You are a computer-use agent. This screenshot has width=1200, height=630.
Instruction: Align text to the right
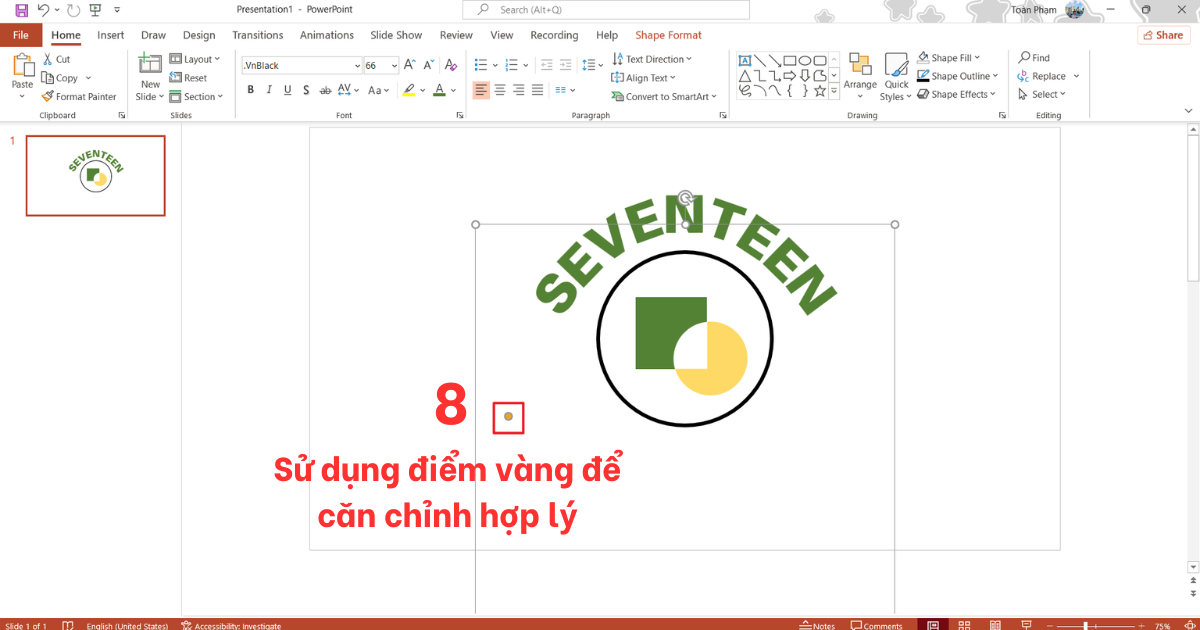[x=518, y=90]
